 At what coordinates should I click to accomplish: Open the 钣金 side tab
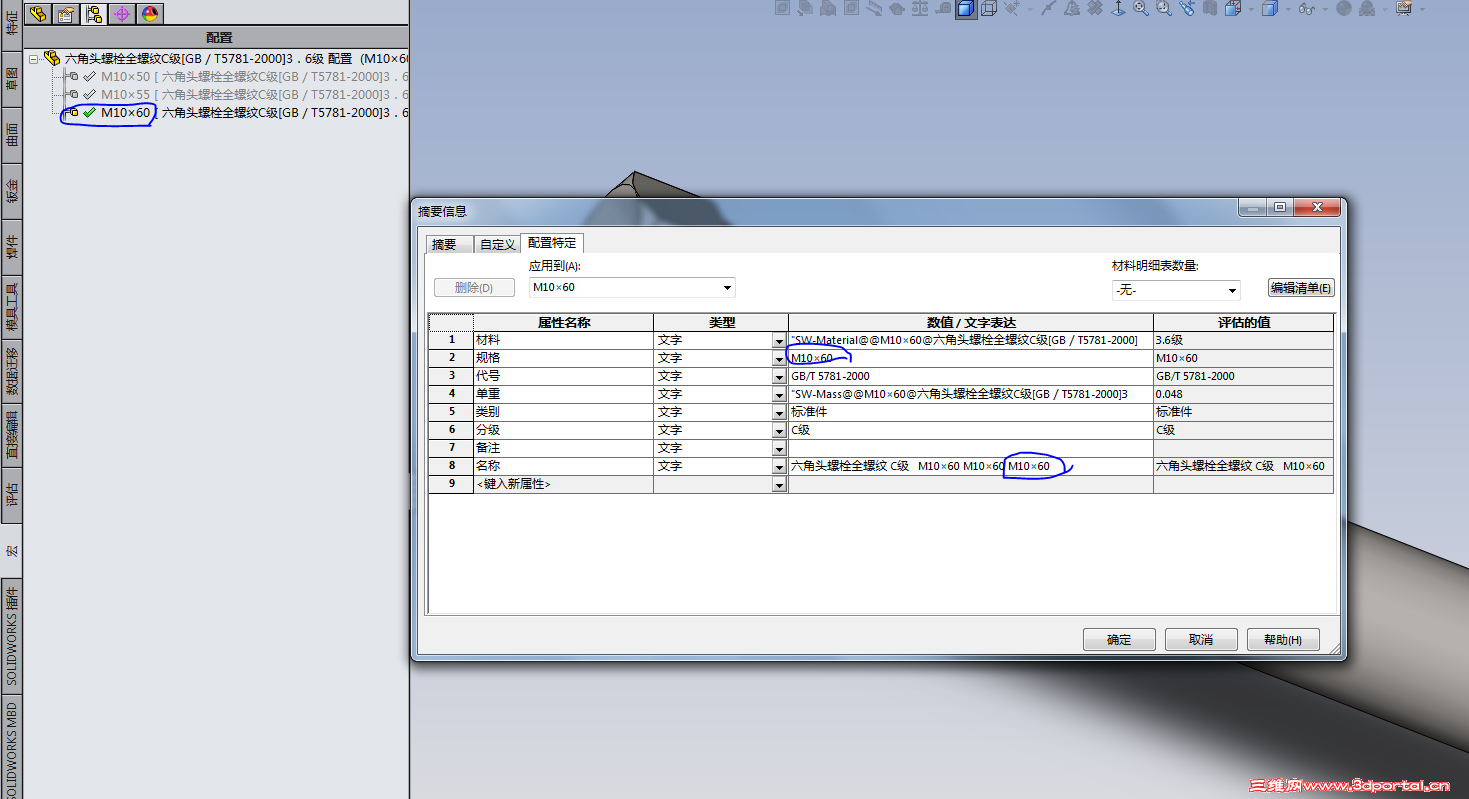(x=11, y=190)
